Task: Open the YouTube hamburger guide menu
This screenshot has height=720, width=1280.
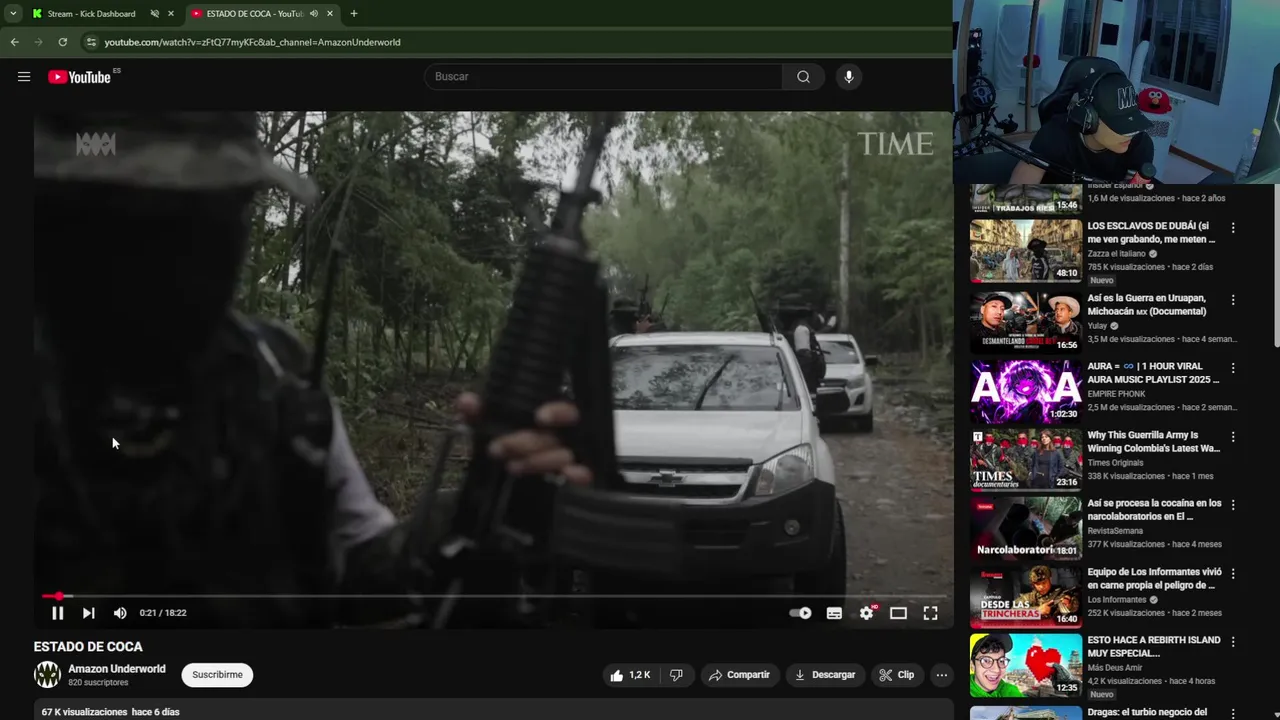Action: [x=24, y=77]
